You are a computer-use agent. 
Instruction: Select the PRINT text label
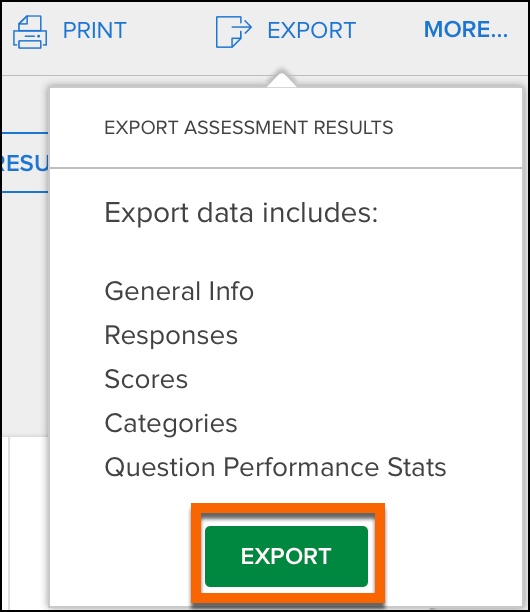94,30
